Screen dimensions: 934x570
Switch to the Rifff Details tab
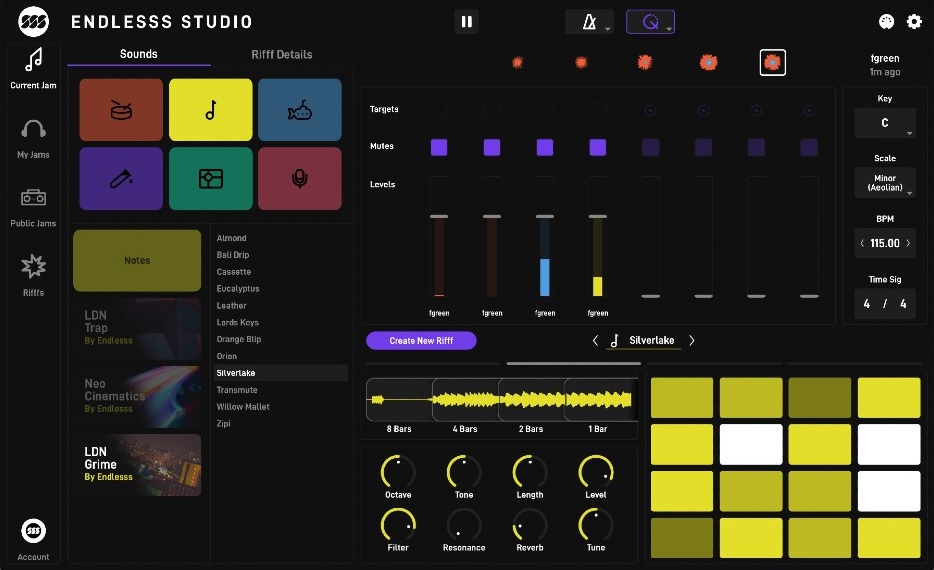click(x=282, y=54)
